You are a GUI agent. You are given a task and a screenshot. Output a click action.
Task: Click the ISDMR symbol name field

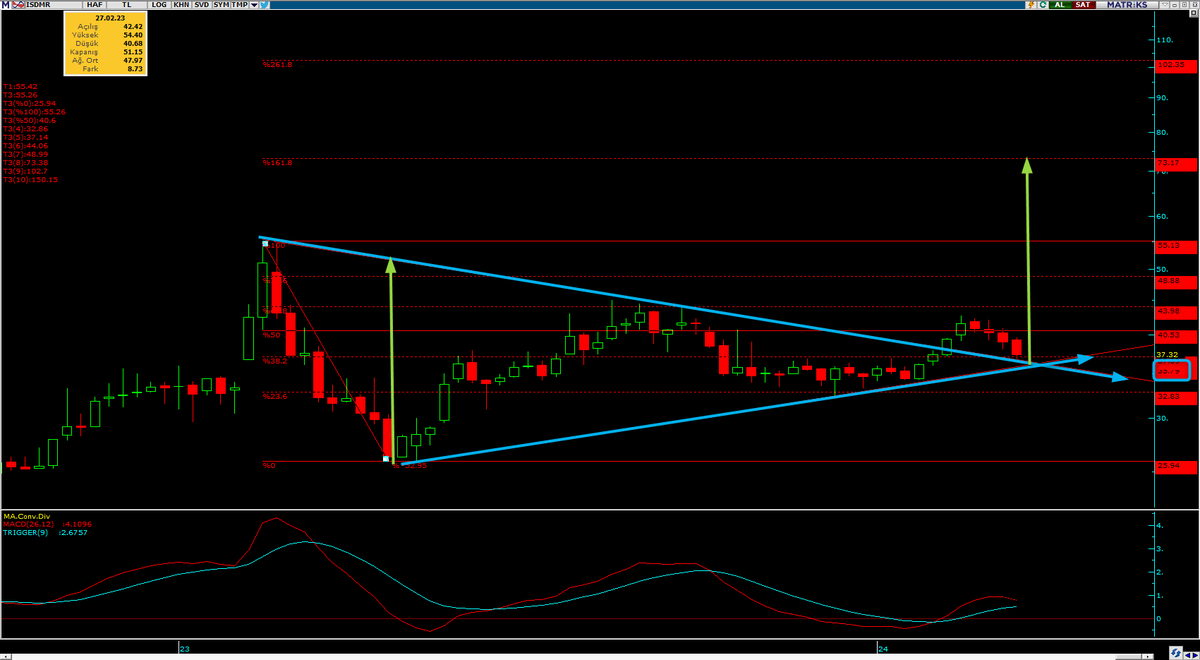tap(53, 5)
